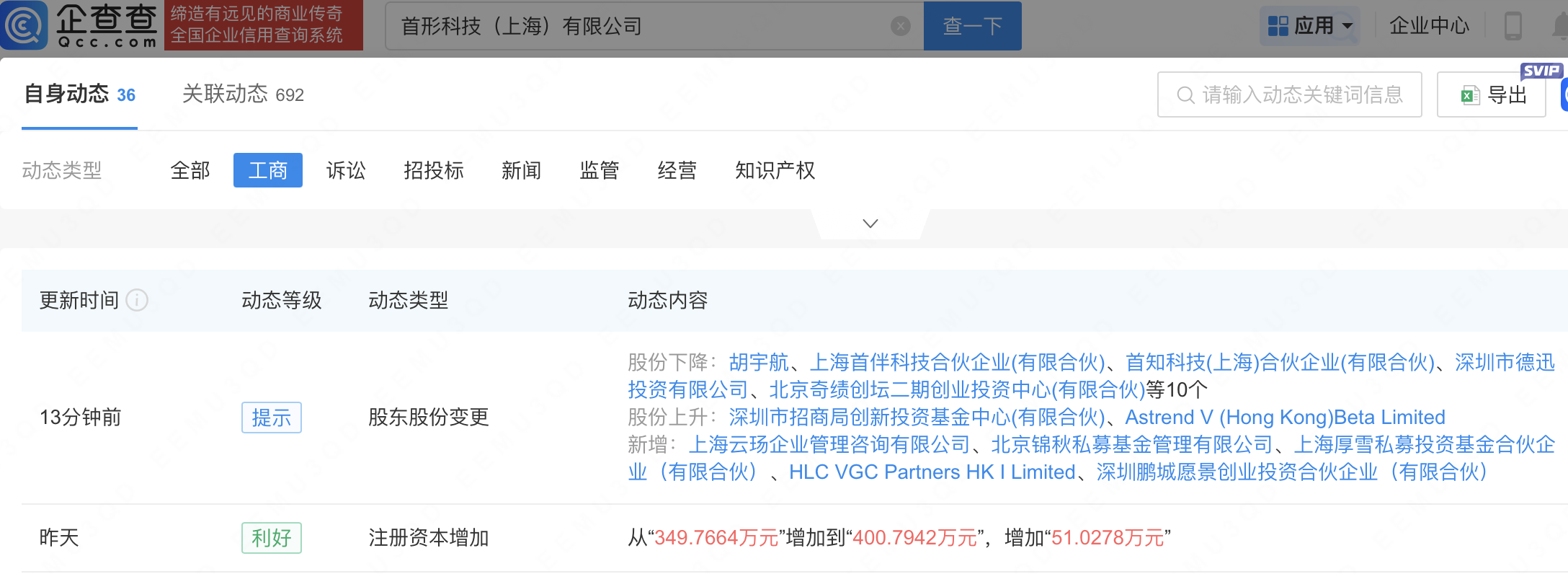Click the Qcc.com logo icon
The width and height of the screenshot is (1568, 574).
pyautogui.click(x=24, y=25)
